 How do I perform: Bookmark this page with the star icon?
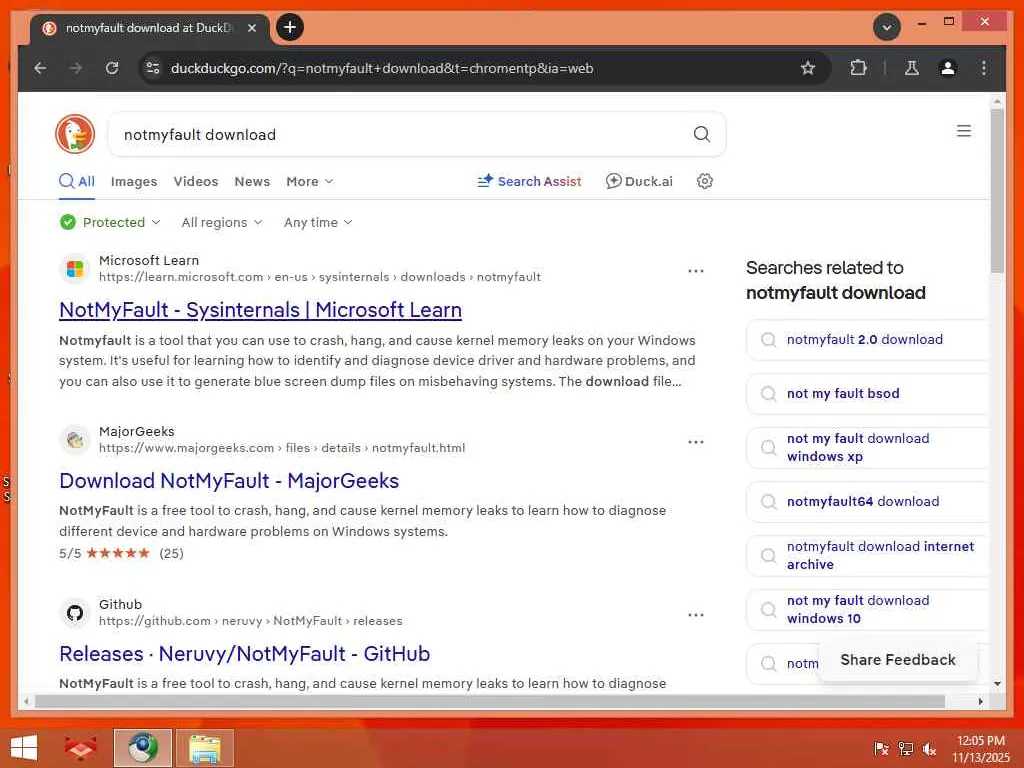(808, 68)
